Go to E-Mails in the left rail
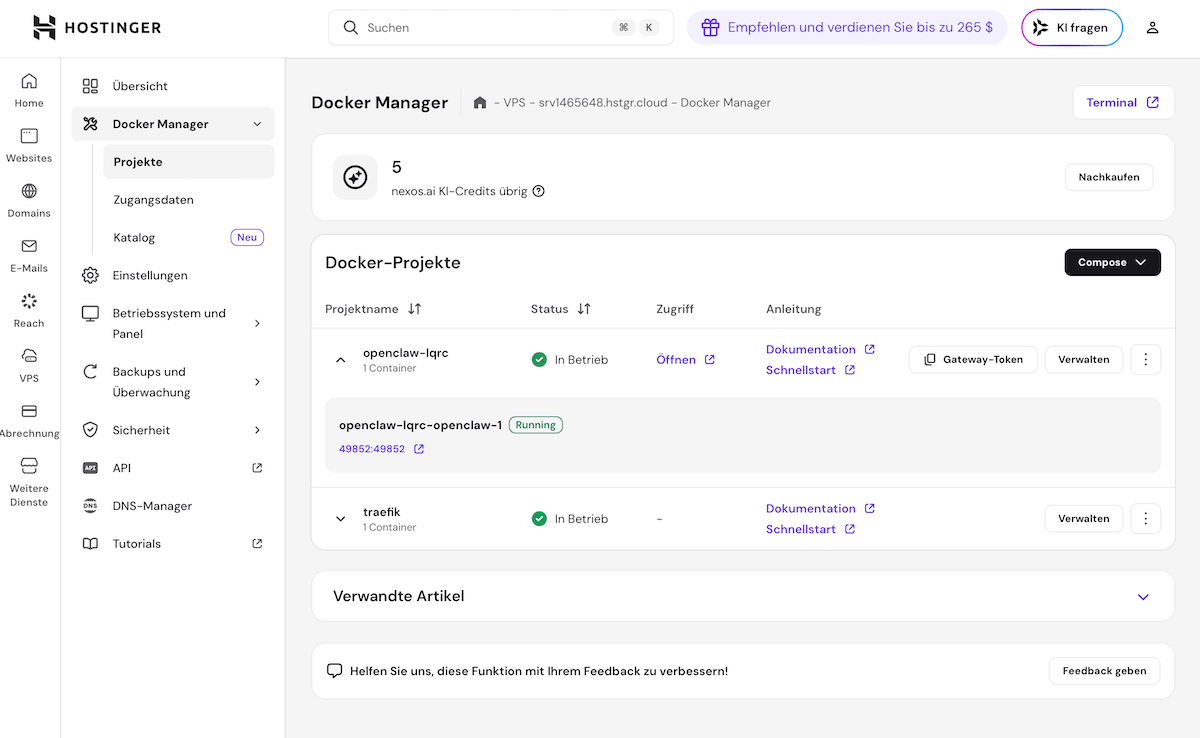 tap(29, 246)
